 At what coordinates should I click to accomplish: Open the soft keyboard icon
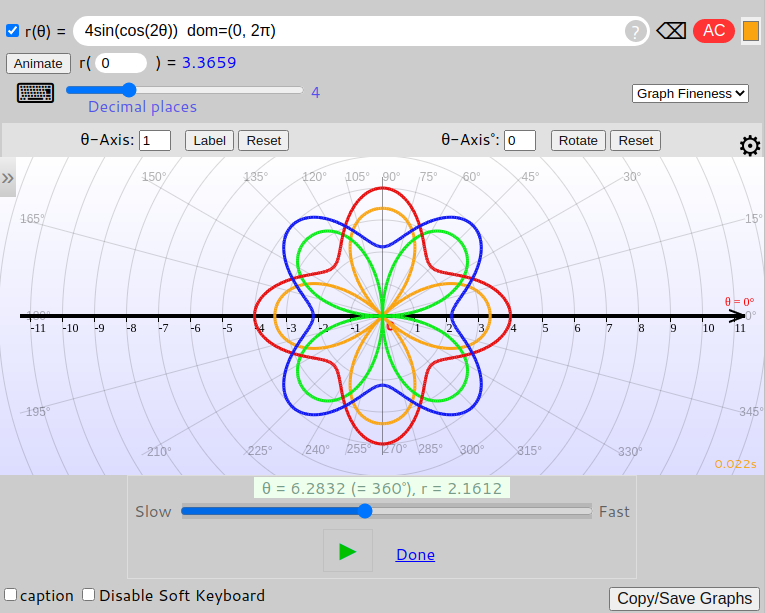[x=35, y=93]
